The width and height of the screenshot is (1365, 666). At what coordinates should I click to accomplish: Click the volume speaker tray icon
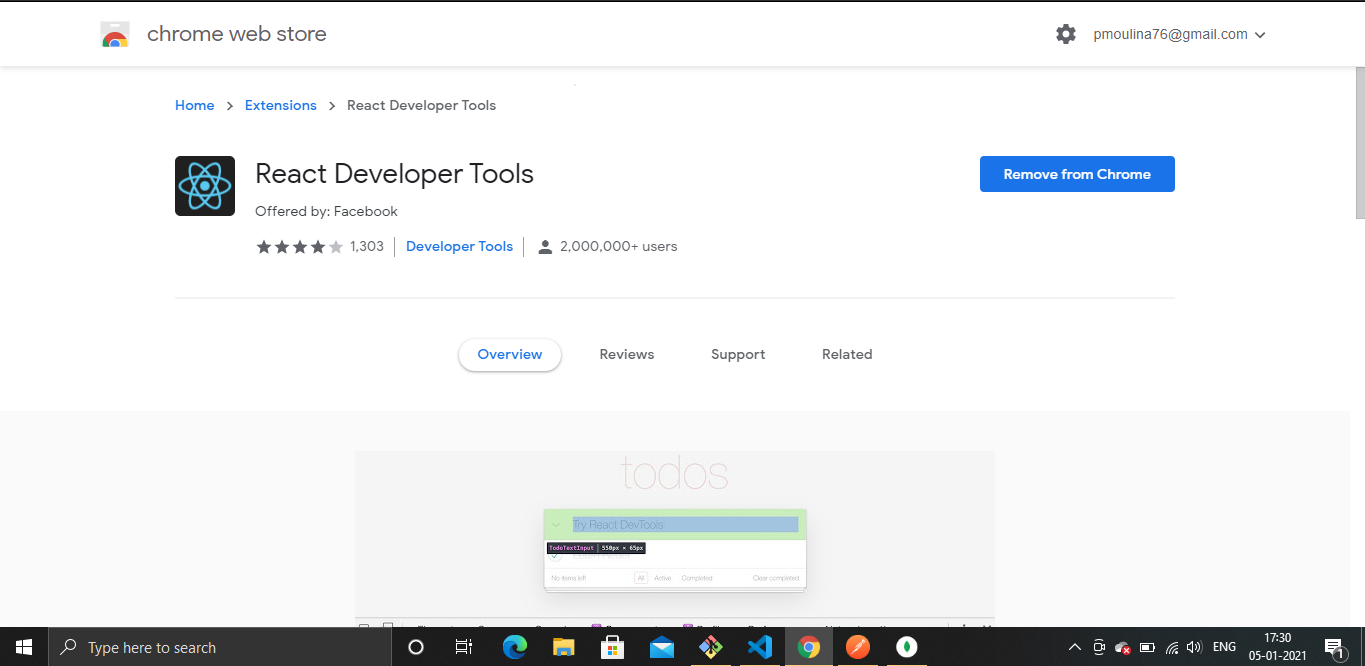tap(1194, 647)
